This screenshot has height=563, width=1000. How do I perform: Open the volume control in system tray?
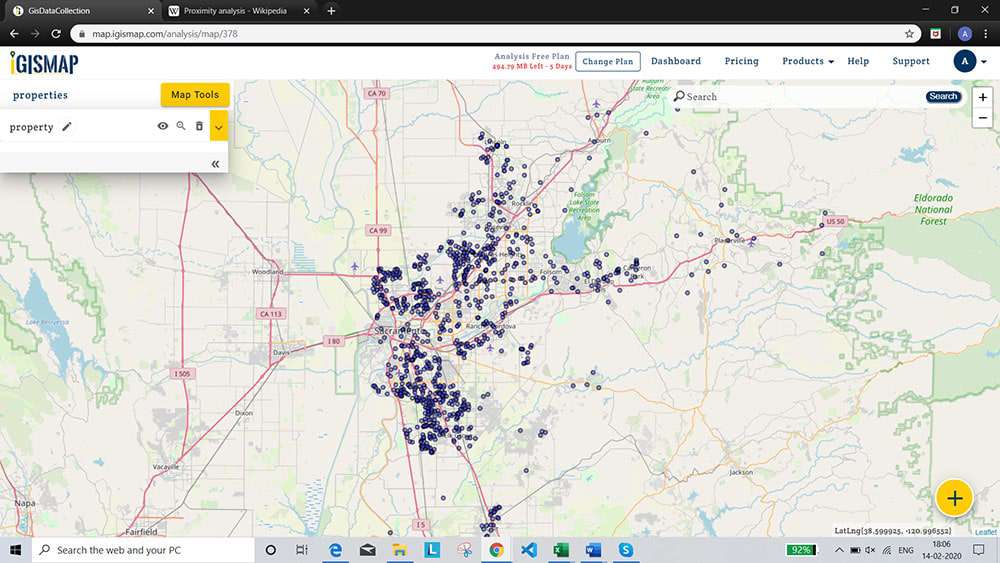(x=871, y=550)
